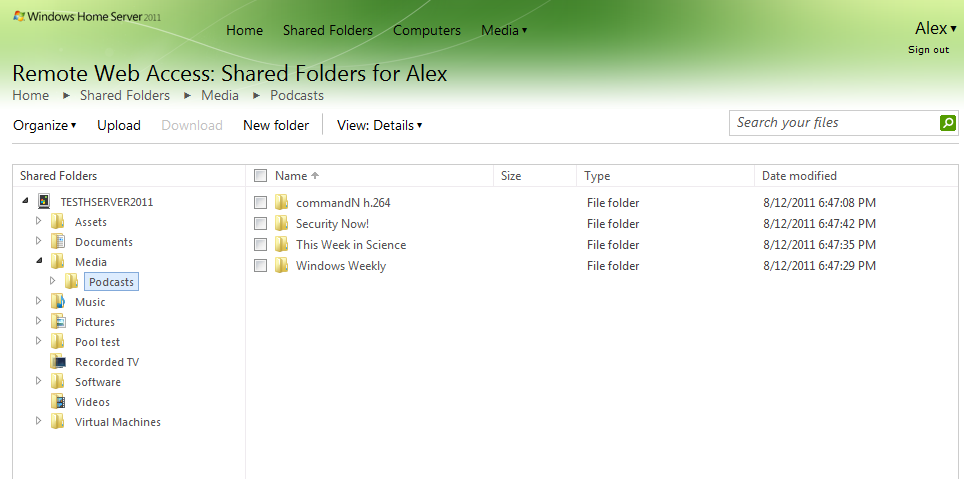Click the Search your files field
This screenshot has width=964, height=479.
[834, 123]
